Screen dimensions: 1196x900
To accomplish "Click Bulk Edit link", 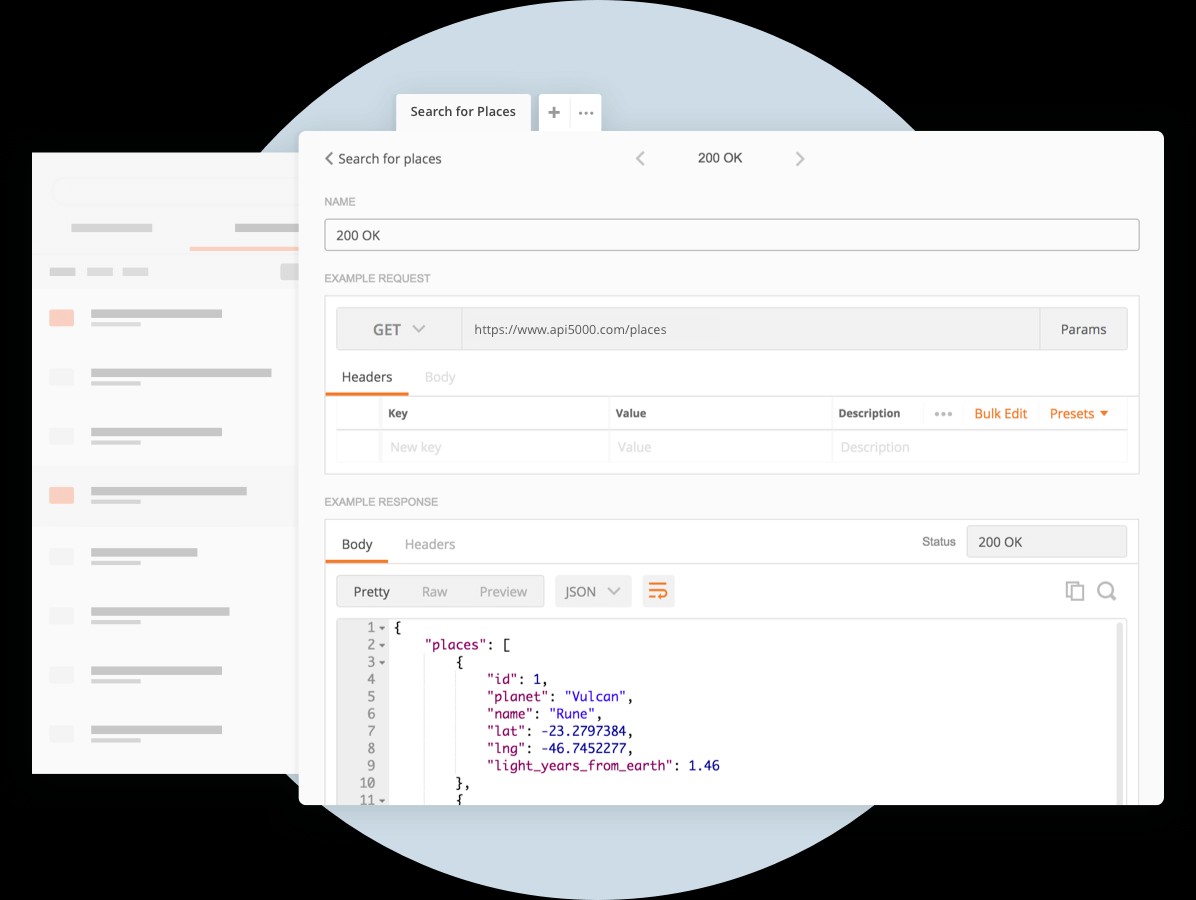I will 1000,414.
